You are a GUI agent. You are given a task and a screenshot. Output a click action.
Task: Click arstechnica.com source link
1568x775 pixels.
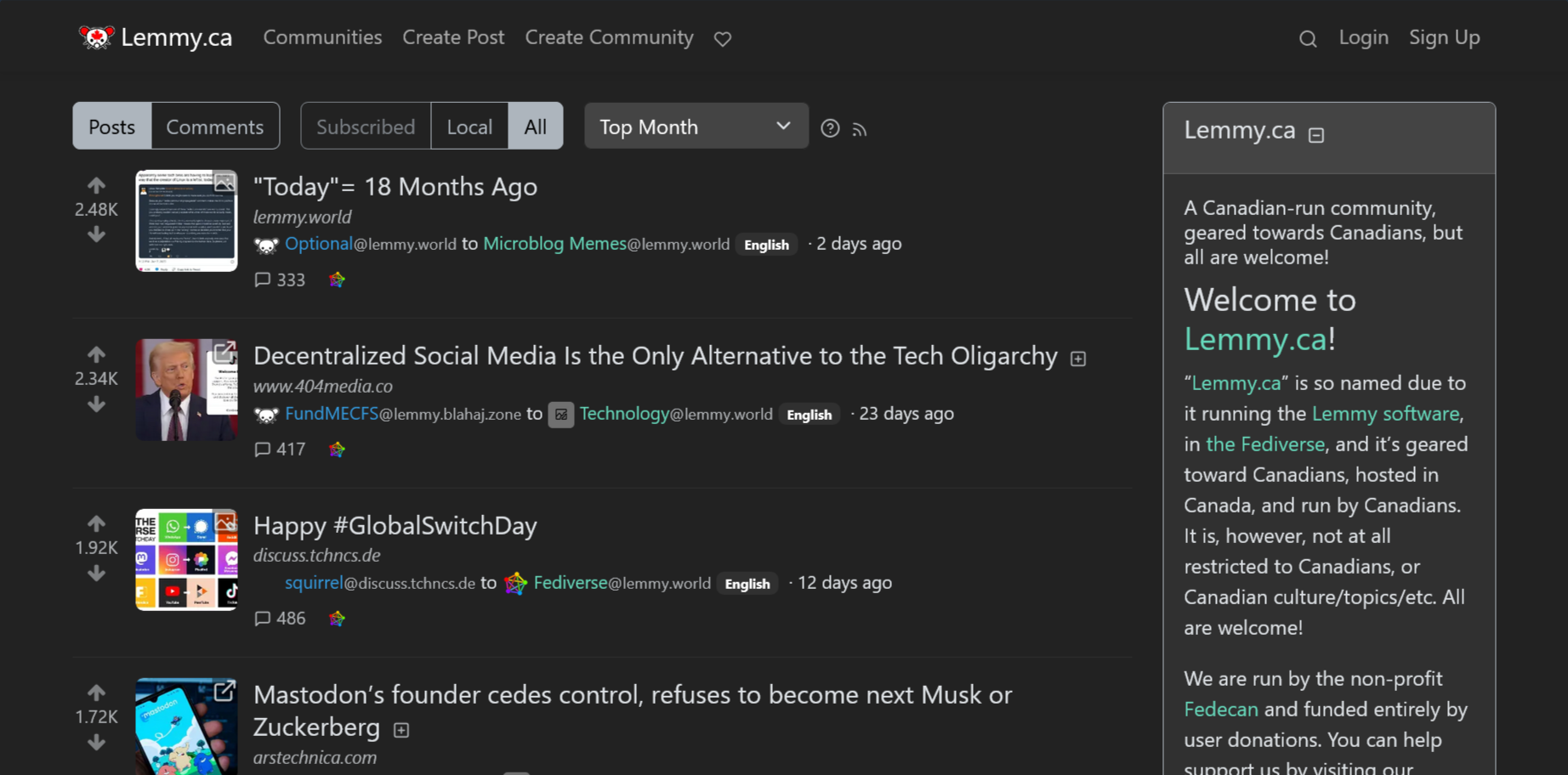pos(315,757)
